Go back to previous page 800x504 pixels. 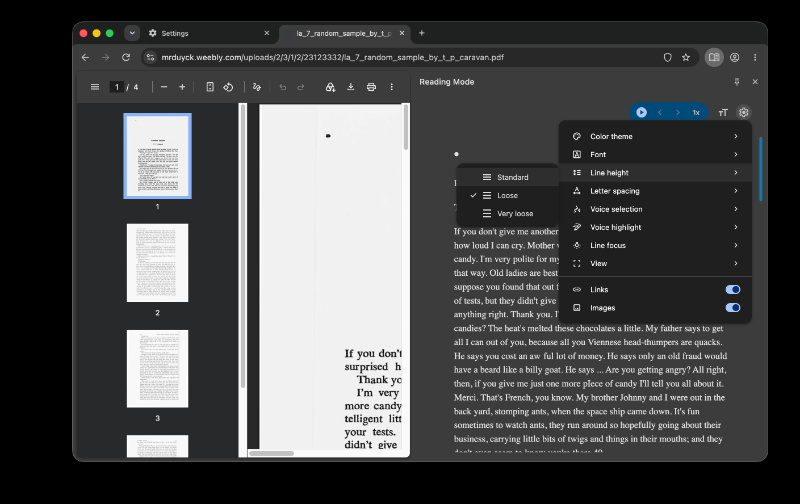[85, 58]
